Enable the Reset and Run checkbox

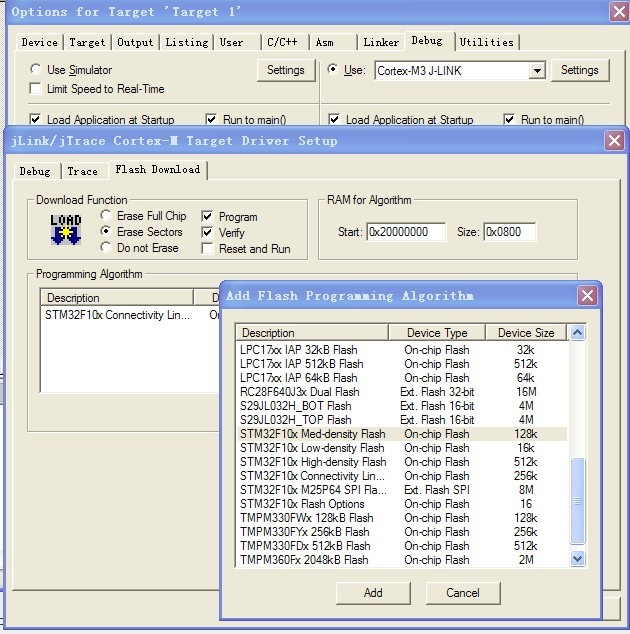point(207,248)
